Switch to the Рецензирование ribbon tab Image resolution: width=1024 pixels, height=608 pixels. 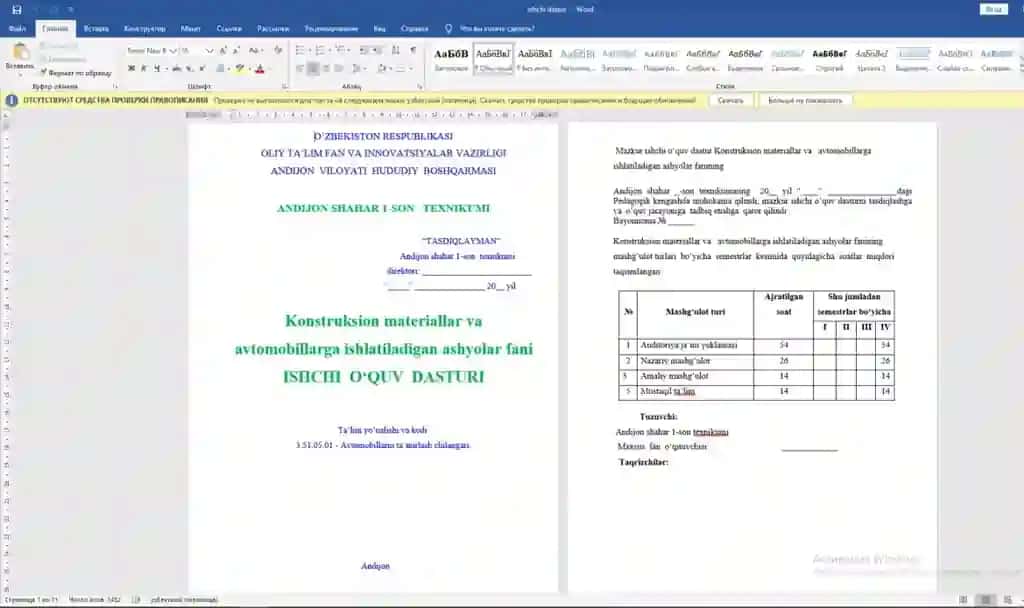(331, 29)
